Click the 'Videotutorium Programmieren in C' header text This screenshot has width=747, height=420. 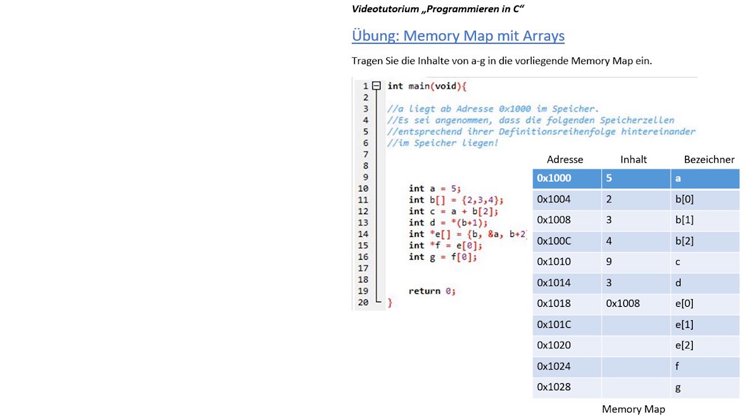(x=438, y=9)
